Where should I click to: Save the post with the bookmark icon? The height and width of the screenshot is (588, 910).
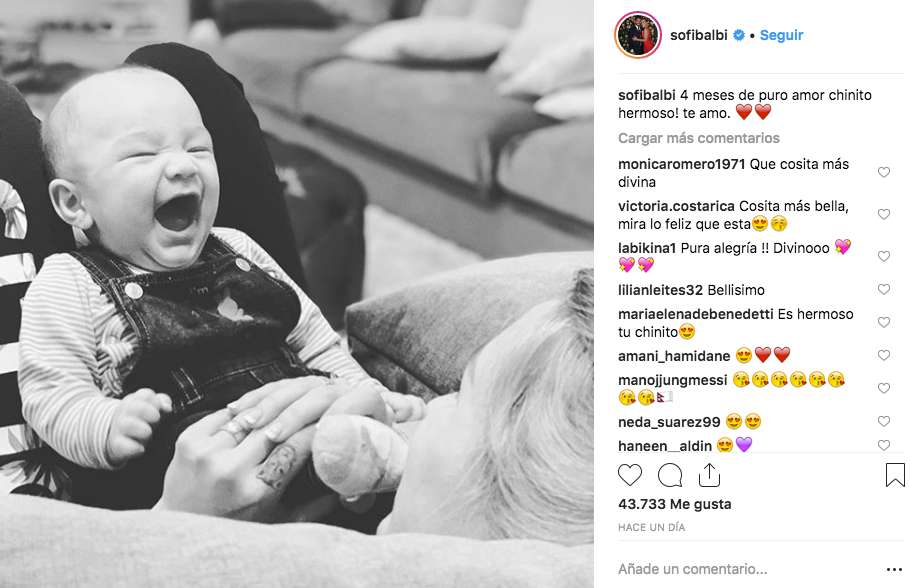(x=895, y=475)
